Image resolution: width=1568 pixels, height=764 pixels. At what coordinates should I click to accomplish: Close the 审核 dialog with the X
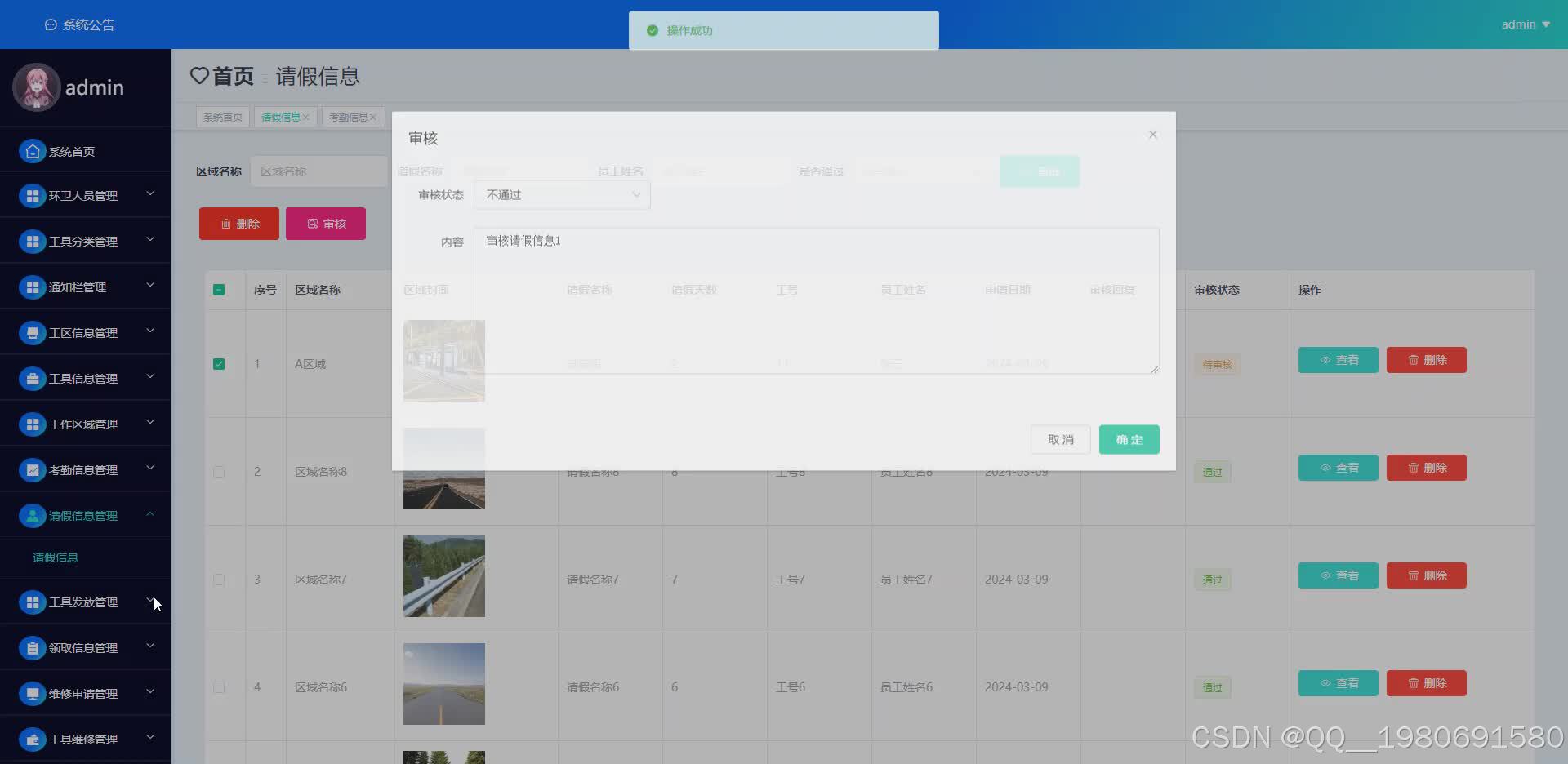click(1153, 135)
